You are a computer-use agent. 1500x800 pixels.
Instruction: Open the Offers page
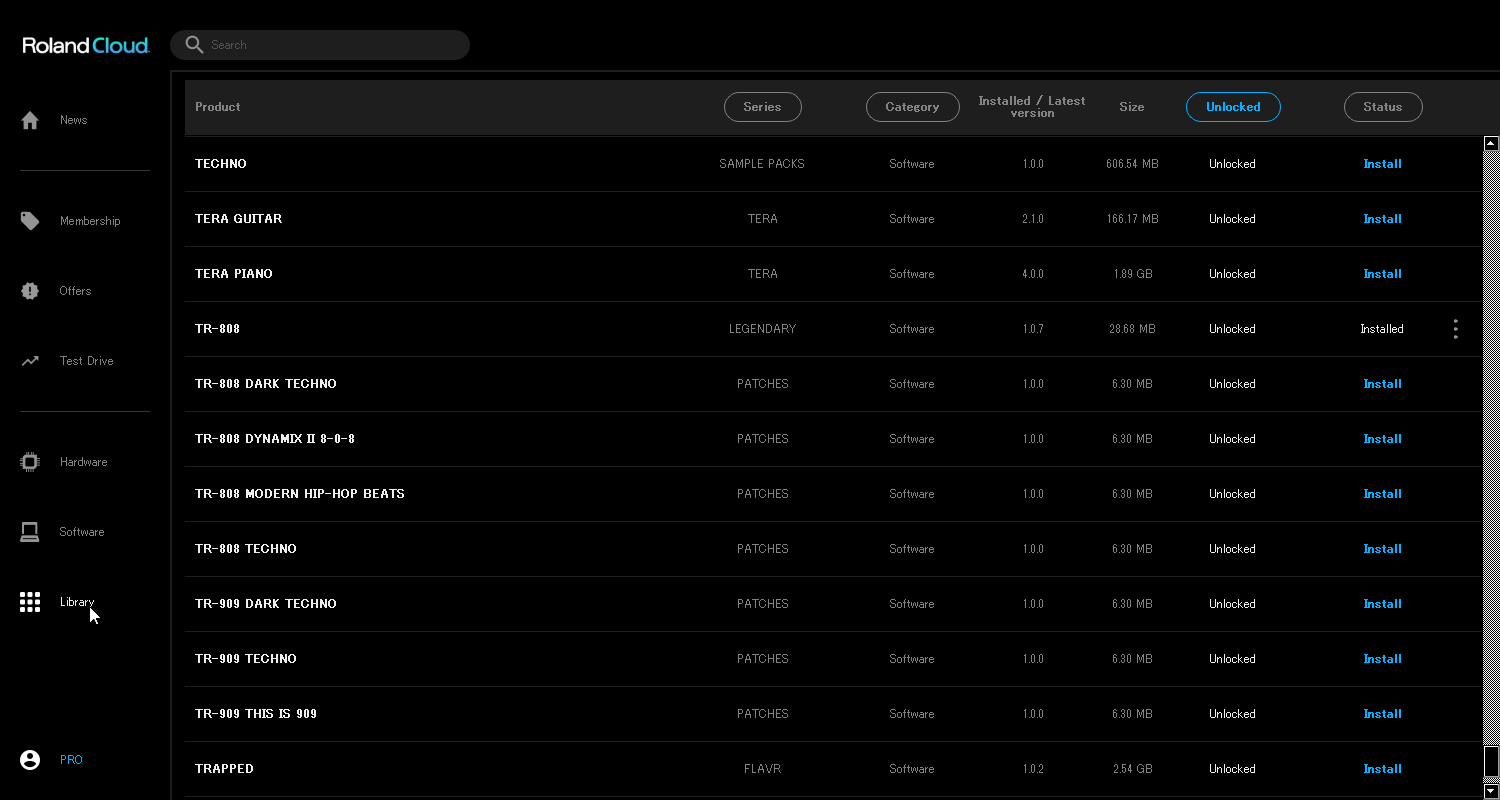pos(75,291)
